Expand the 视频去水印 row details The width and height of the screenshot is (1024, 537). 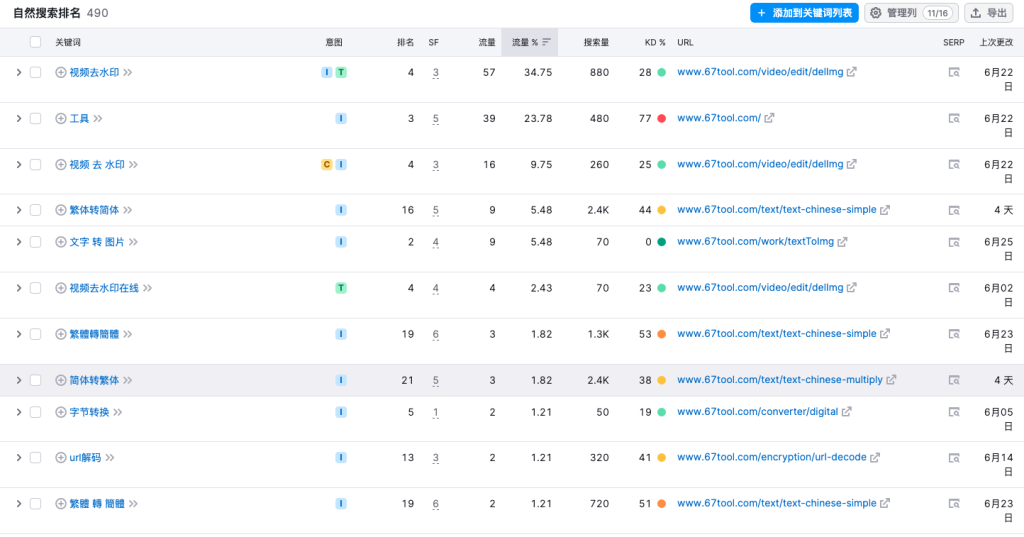(19, 73)
